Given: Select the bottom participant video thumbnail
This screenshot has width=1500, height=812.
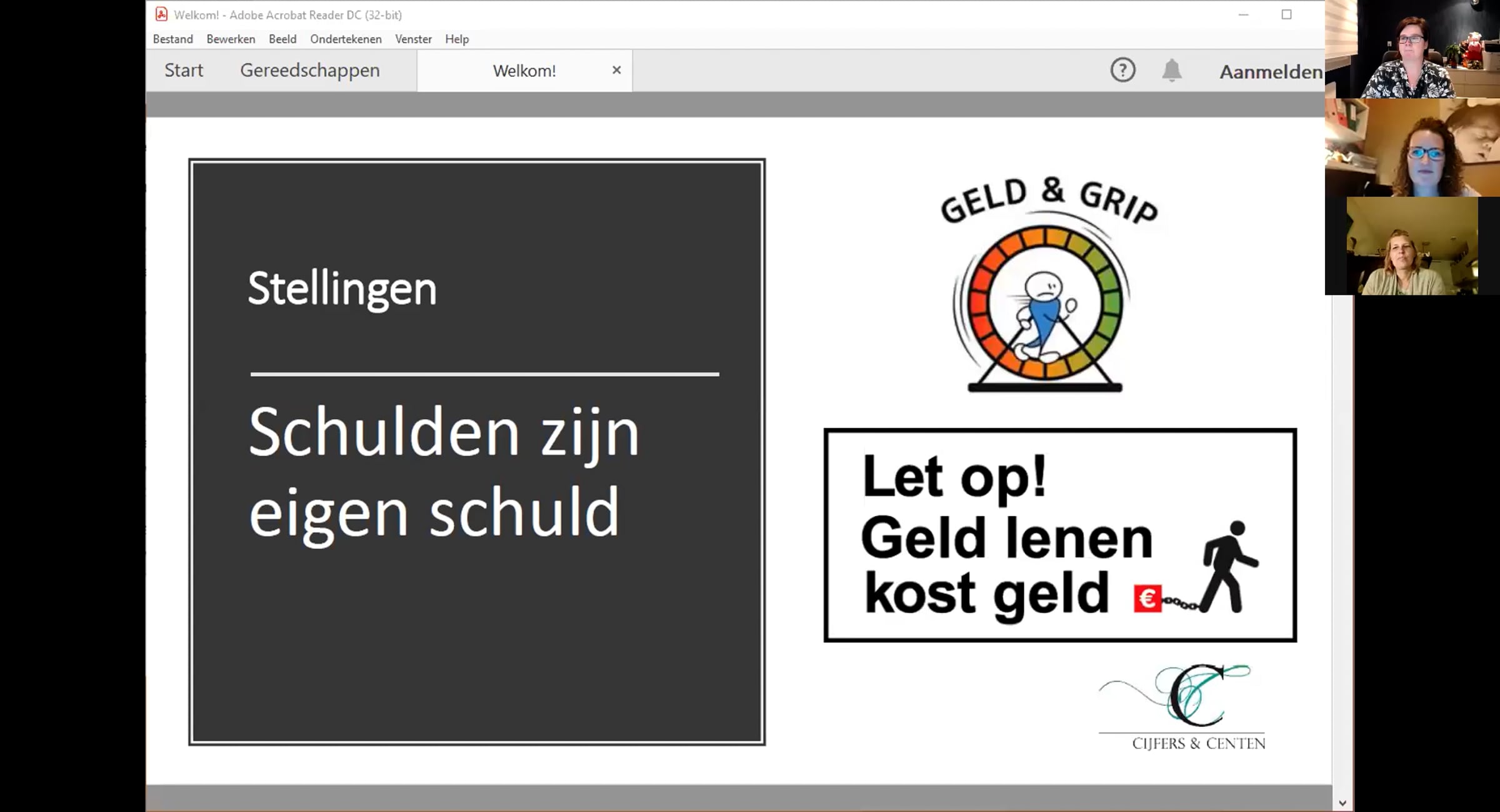Looking at the screenshot, I should [1412, 246].
